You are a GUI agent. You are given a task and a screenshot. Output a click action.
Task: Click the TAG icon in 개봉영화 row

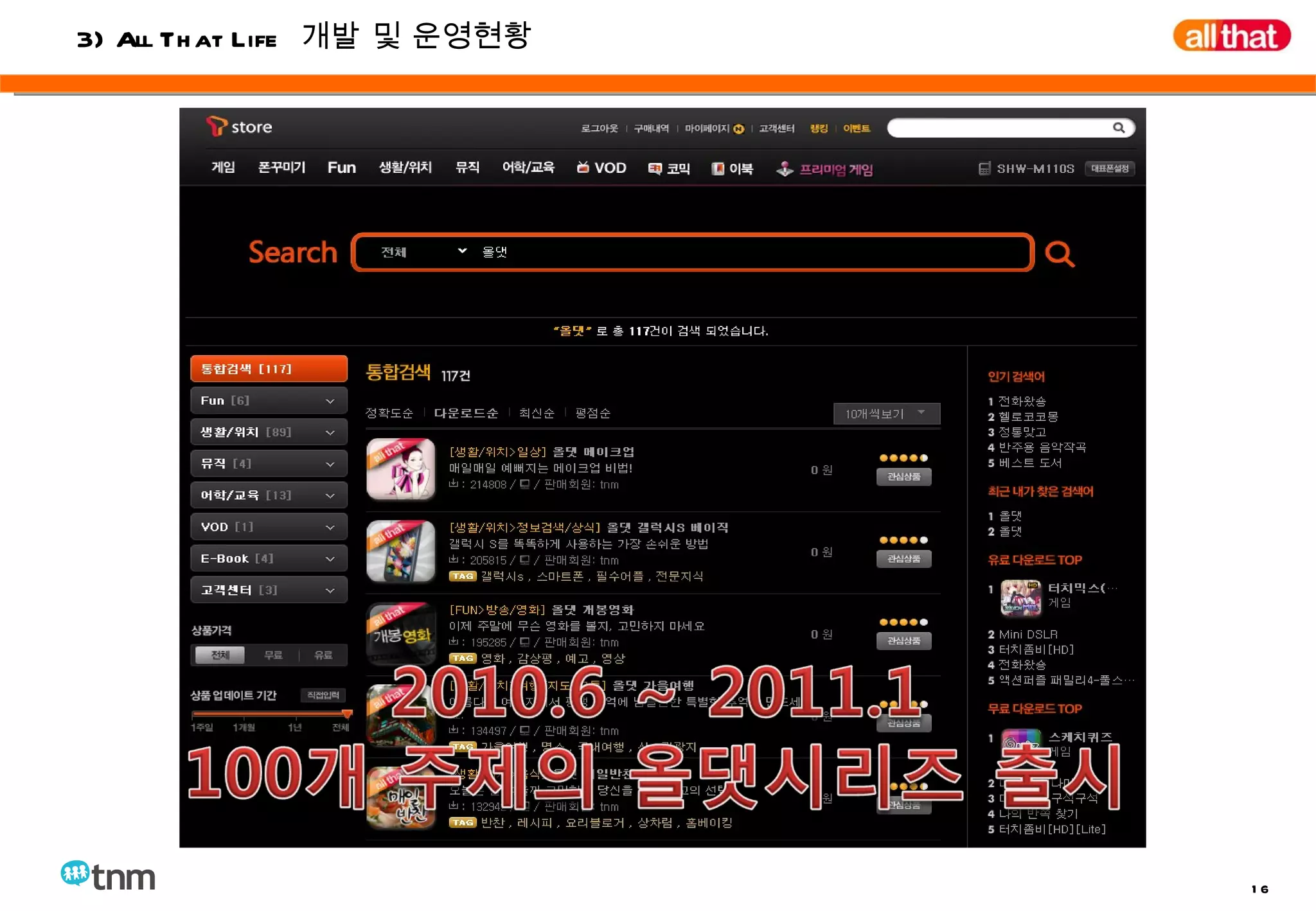pyautogui.click(x=463, y=658)
